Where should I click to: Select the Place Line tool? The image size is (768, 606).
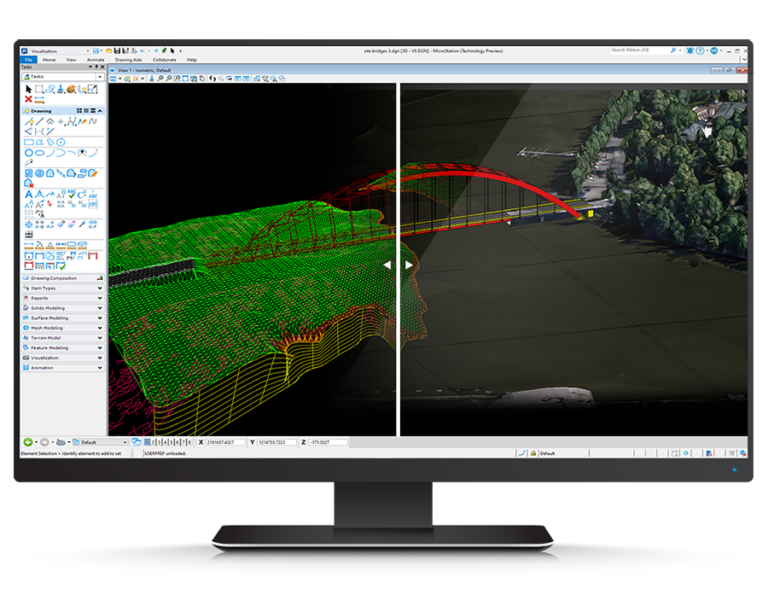pos(40,121)
